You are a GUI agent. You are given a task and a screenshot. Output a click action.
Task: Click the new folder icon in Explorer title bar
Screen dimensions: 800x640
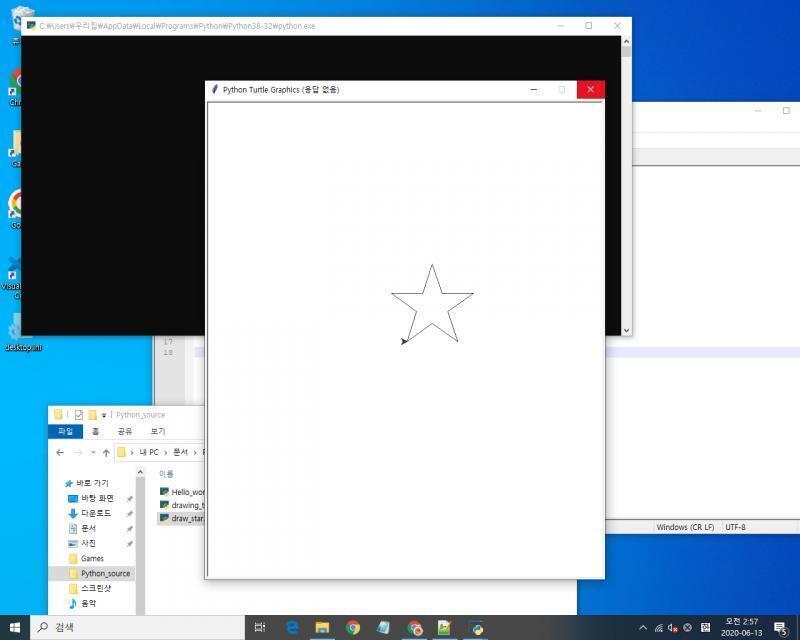[92, 414]
